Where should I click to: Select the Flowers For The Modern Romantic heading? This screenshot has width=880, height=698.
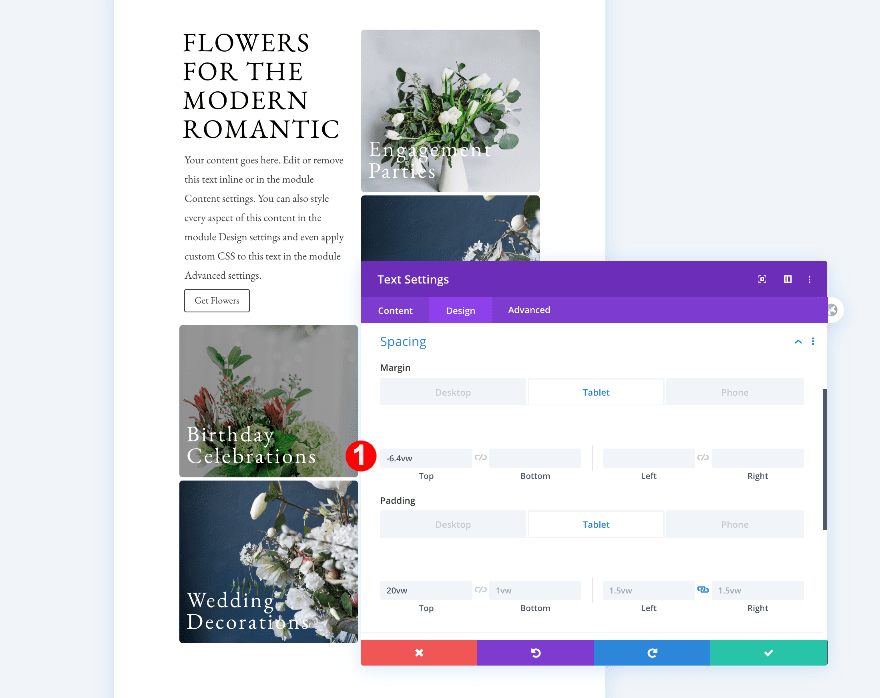[x=262, y=86]
